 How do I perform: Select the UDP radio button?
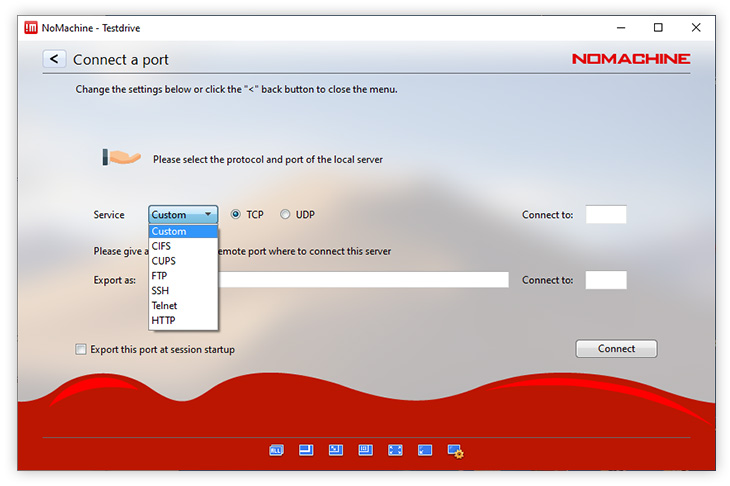285,214
